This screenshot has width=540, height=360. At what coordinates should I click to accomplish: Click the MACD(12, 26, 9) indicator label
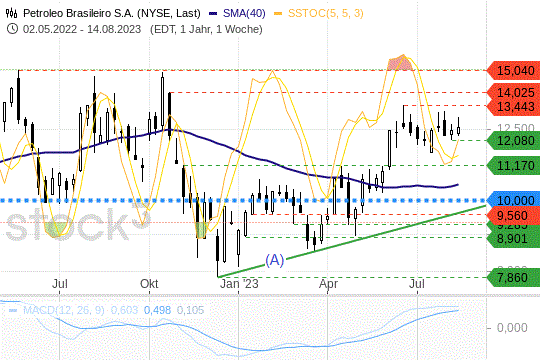point(63,310)
